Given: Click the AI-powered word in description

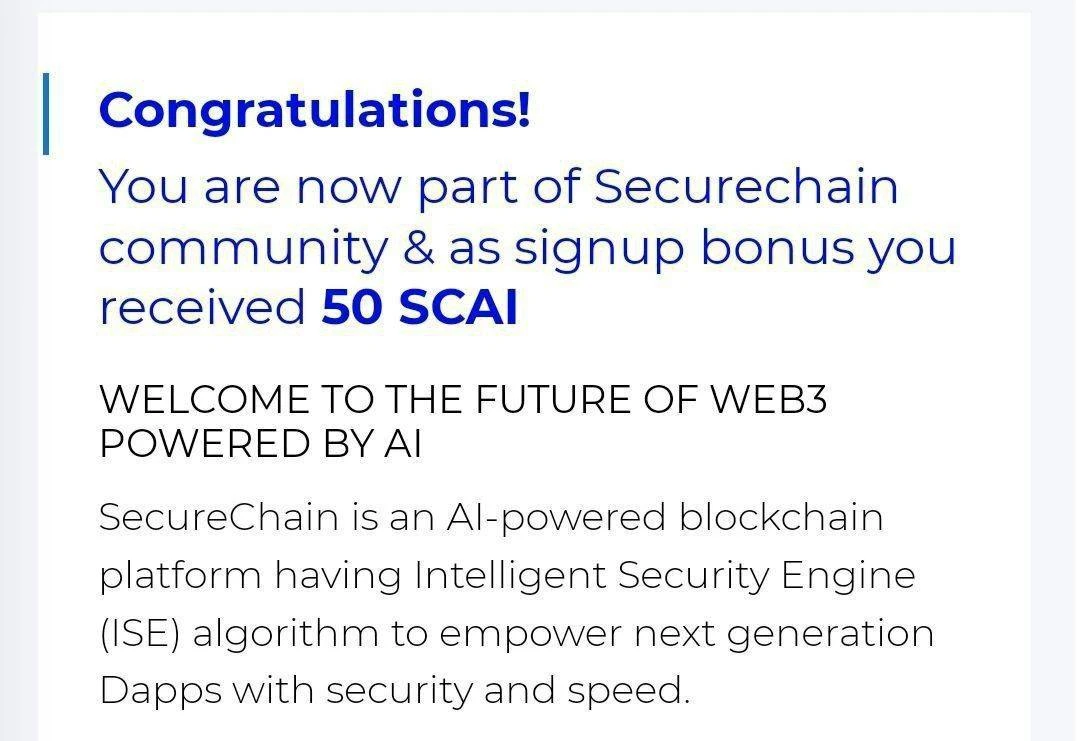Looking at the screenshot, I should (x=556, y=519).
